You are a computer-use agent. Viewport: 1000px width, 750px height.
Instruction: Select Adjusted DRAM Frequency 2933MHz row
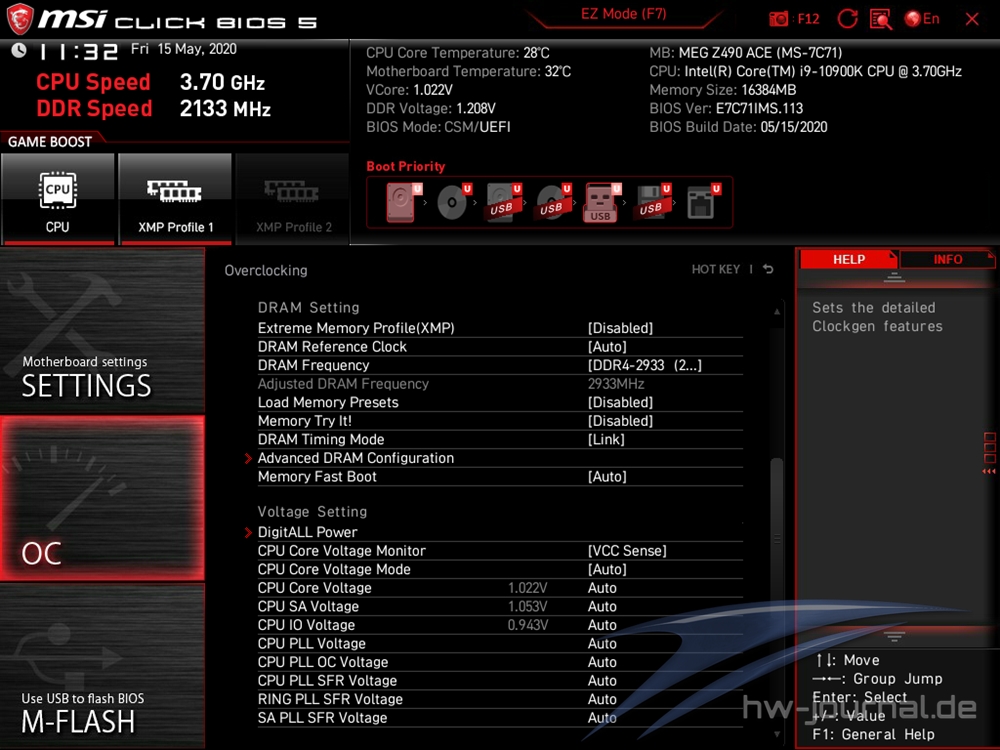[x=500, y=384]
